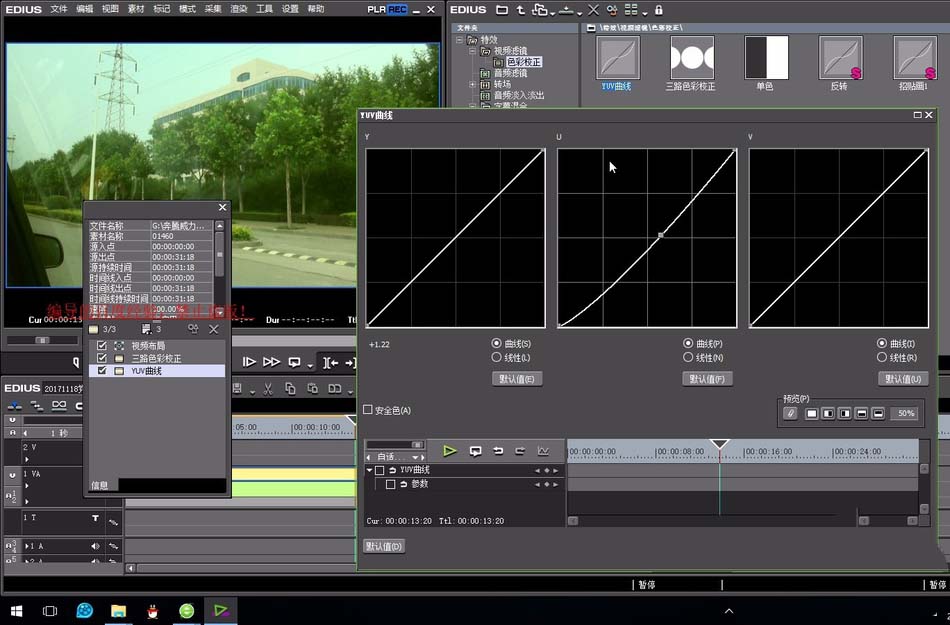Image resolution: width=950 pixels, height=625 pixels.
Task: Click the undo arrow in YUV dialog
Action: click(498, 451)
